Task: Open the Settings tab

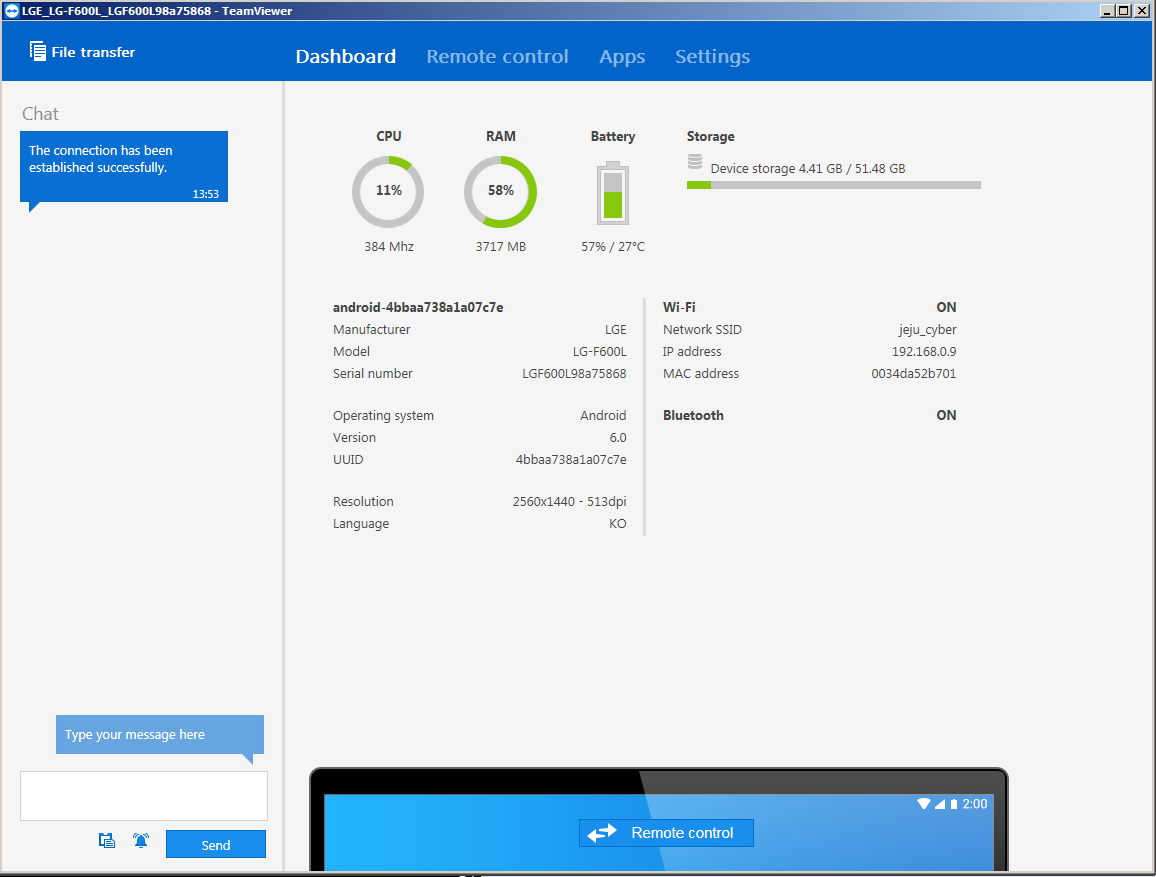Action: [712, 57]
